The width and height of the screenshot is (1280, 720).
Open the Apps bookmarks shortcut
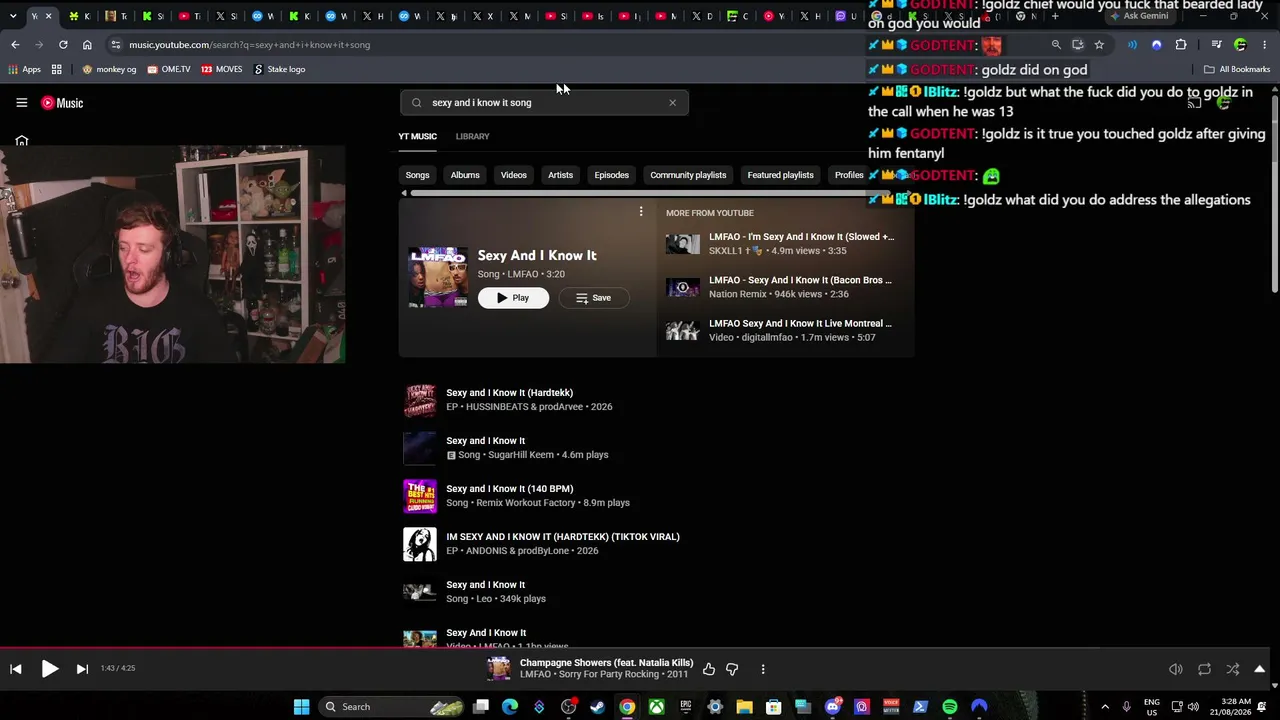[x=24, y=69]
